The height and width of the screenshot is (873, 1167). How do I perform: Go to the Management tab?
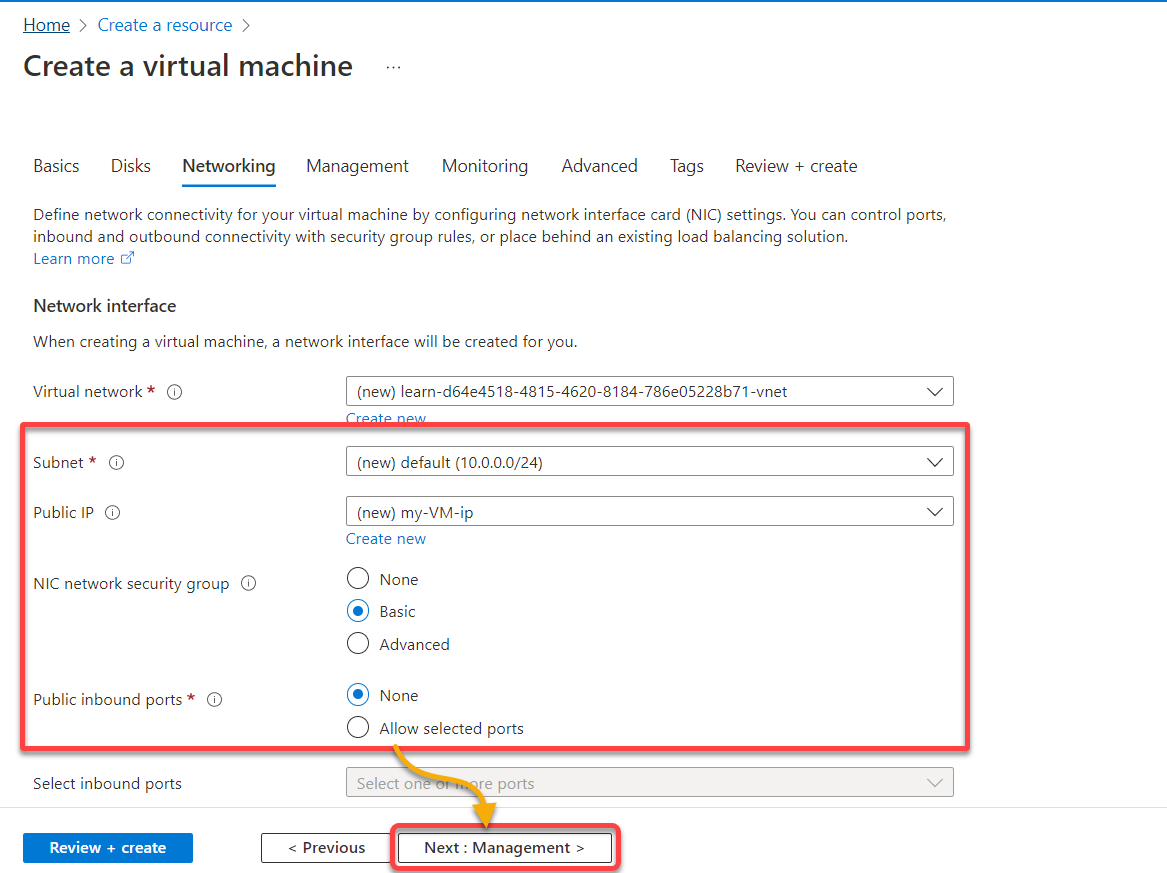tap(357, 166)
